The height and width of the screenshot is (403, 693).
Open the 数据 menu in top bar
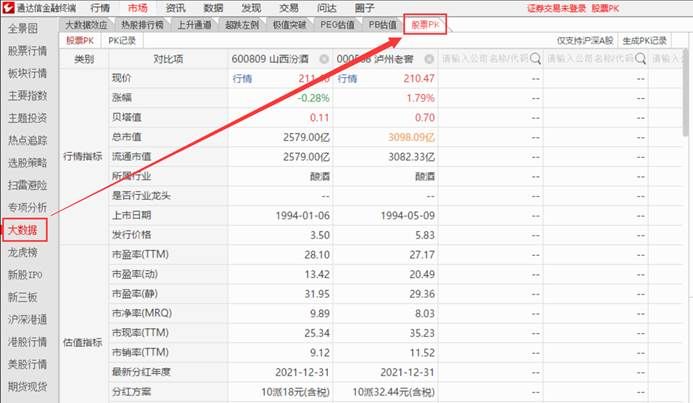point(214,7)
